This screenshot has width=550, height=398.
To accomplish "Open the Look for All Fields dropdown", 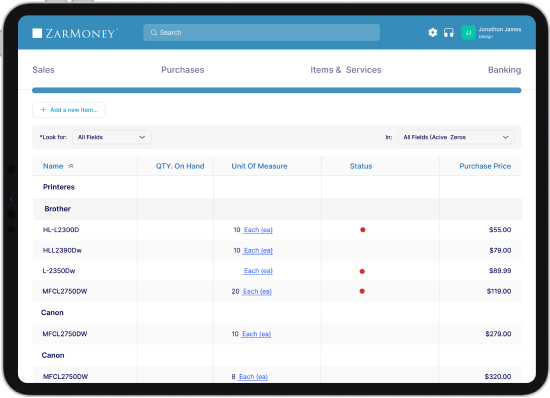I will pyautogui.click(x=112, y=137).
